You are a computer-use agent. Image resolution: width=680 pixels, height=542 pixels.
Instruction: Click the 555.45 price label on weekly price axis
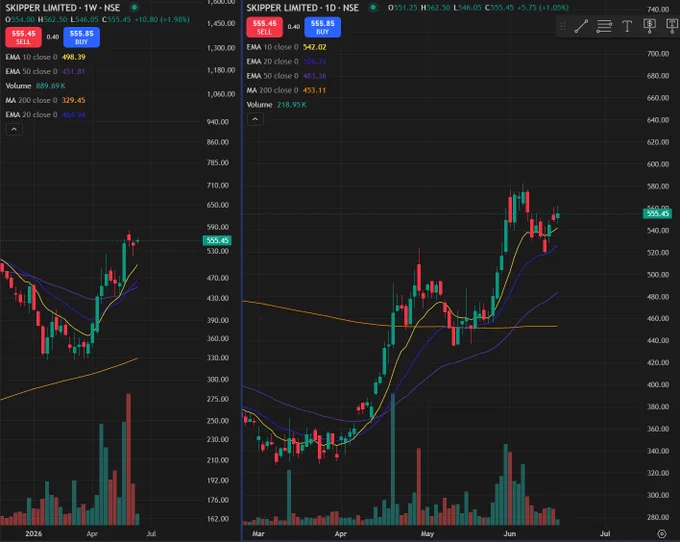pyautogui.click(x=217, y=240)
